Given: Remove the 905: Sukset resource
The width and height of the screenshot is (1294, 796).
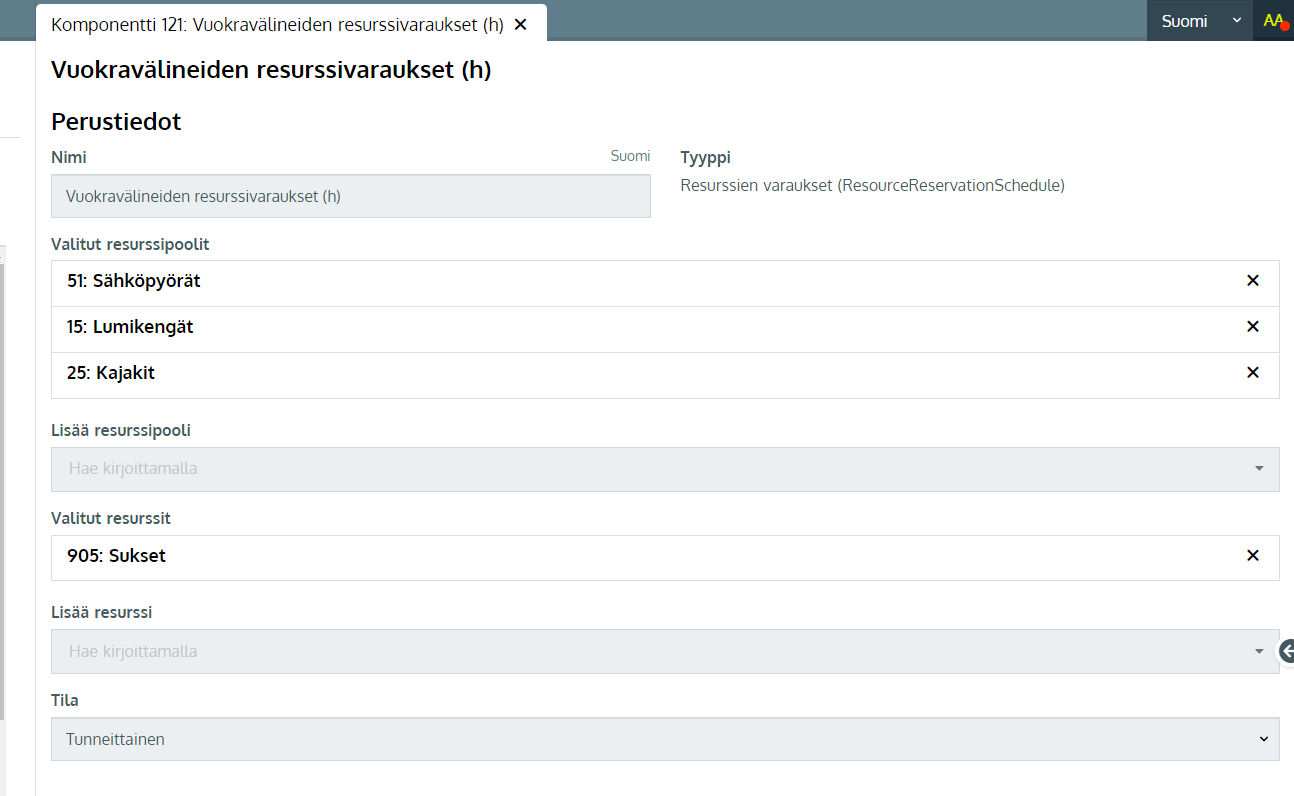Looking at the screenshot, I should click(1252, 556).
